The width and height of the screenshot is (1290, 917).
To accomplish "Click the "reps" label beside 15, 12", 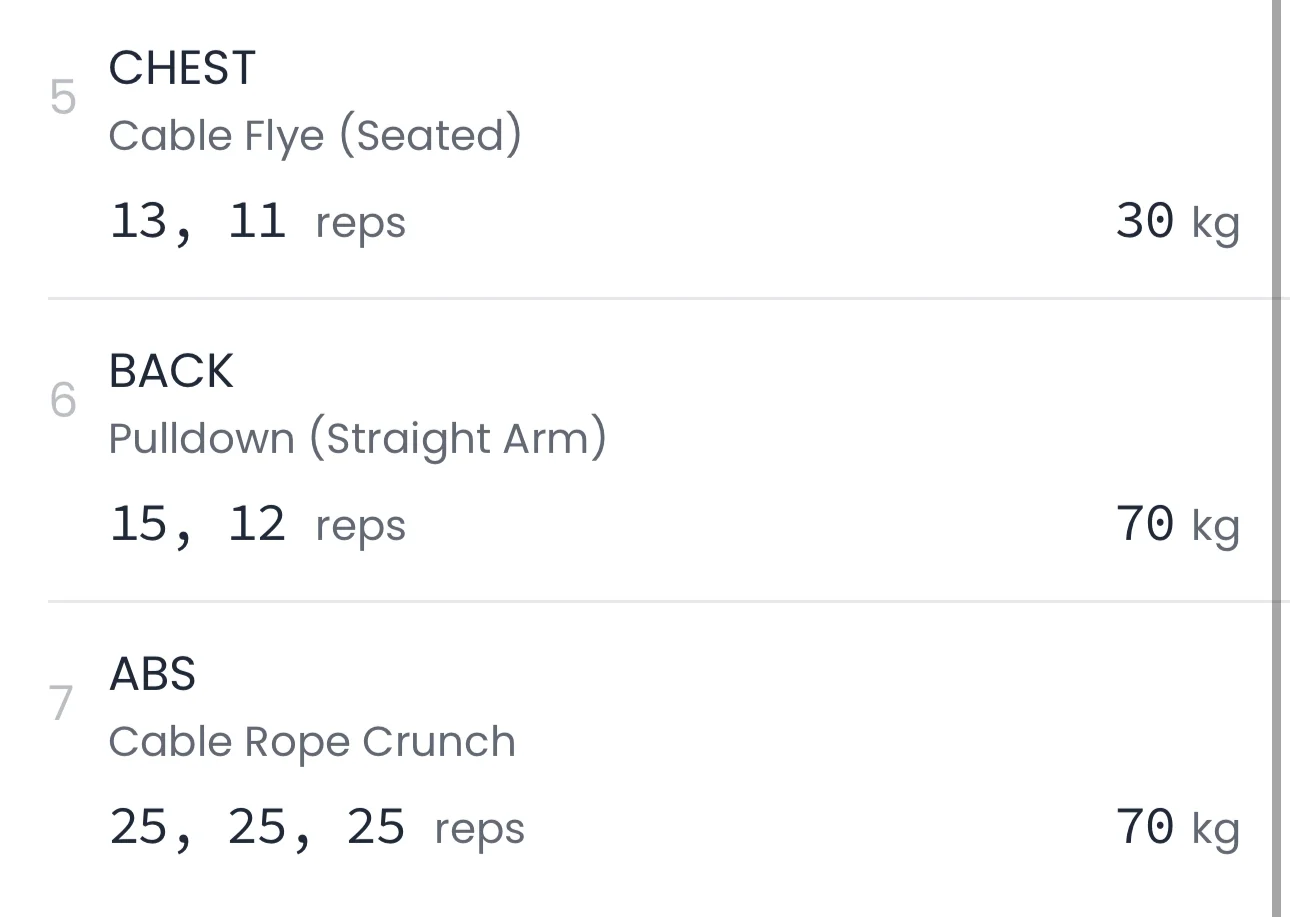I will pyautogui.click(x=360, y=526).
